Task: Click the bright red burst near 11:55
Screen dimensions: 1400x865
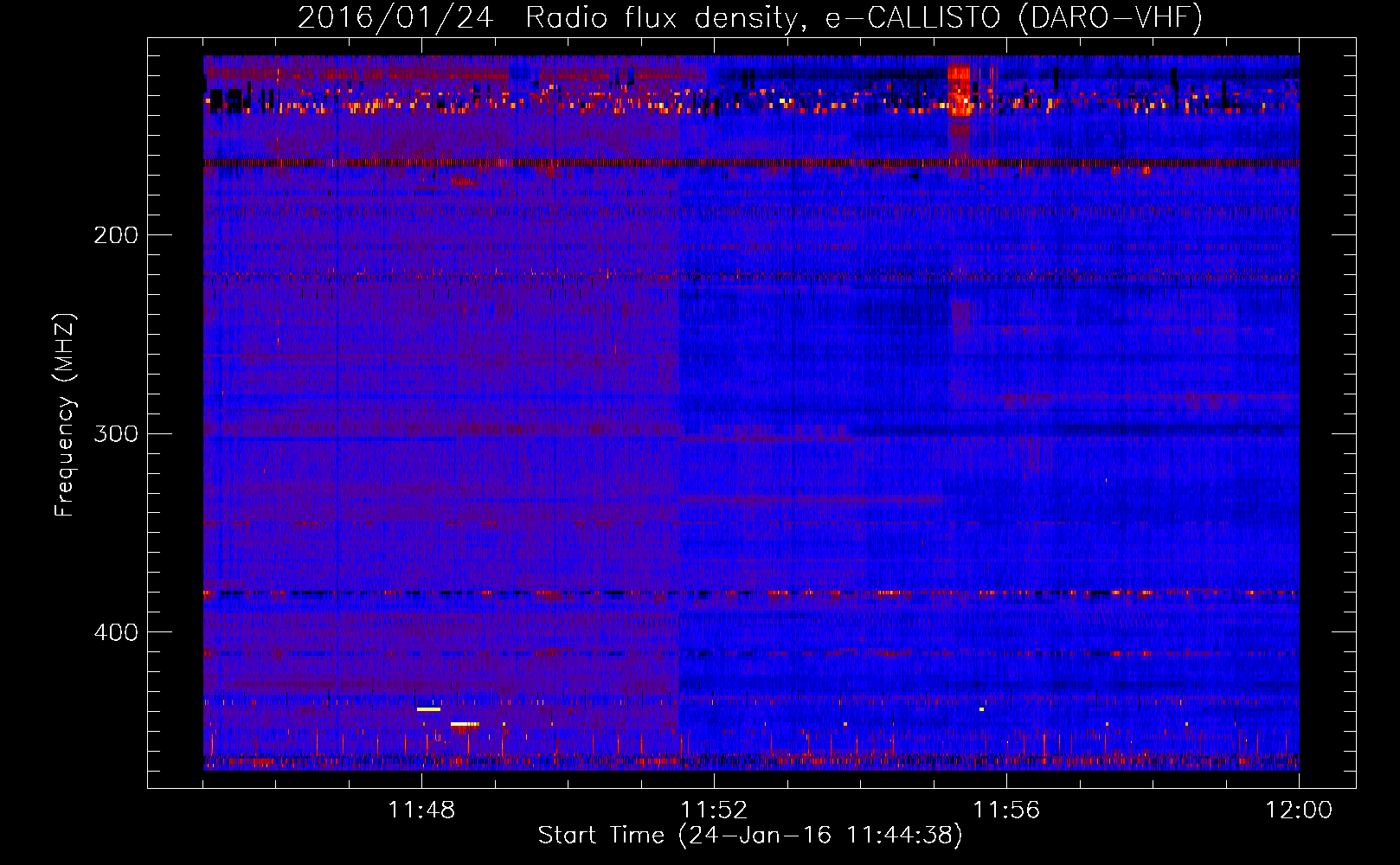Action: [x=960, y=90]
